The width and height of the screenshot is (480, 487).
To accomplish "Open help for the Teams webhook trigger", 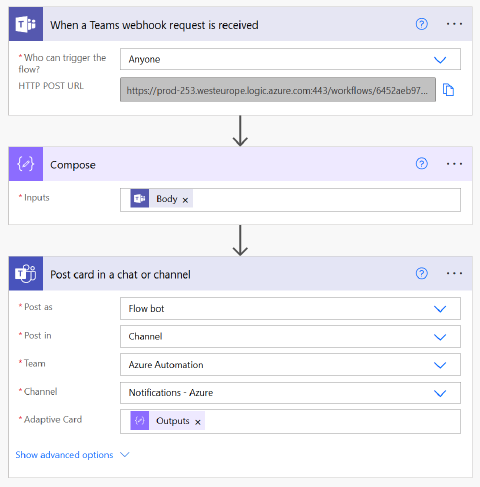I will coord(422,24).
